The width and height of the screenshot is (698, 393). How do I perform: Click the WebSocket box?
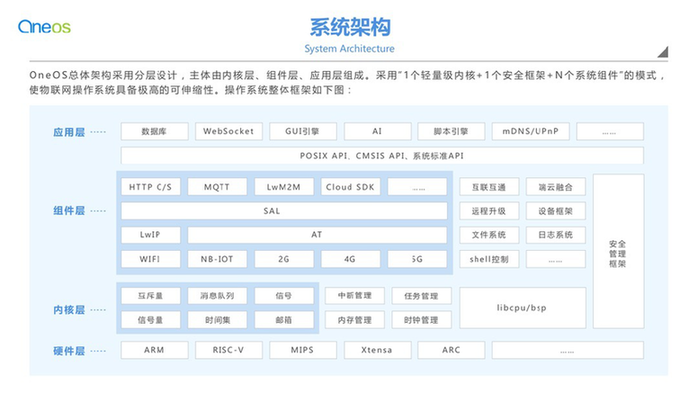coord(229,131)
